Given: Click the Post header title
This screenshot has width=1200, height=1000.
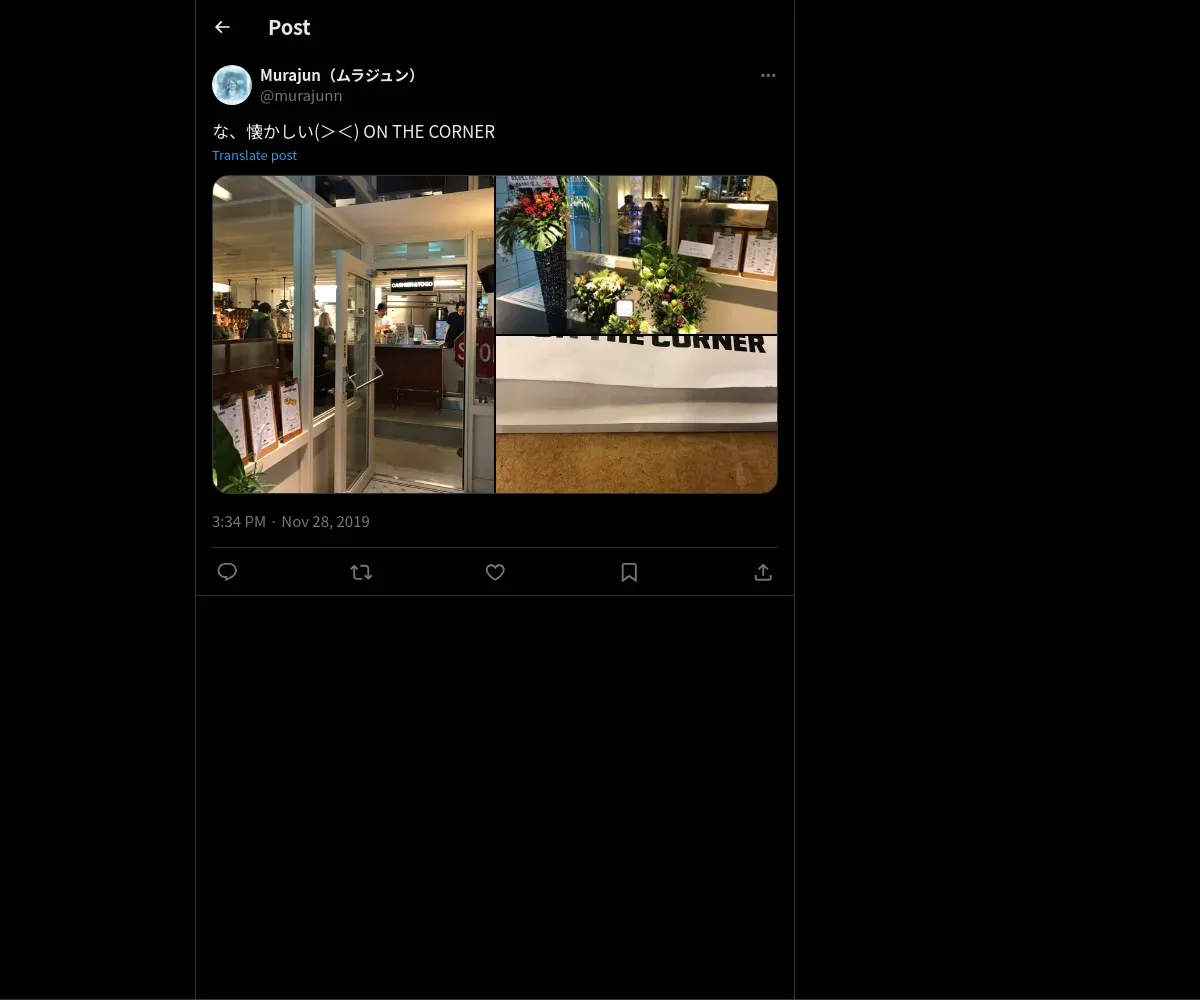Looking at the screenshot, I should pos(289,27).
